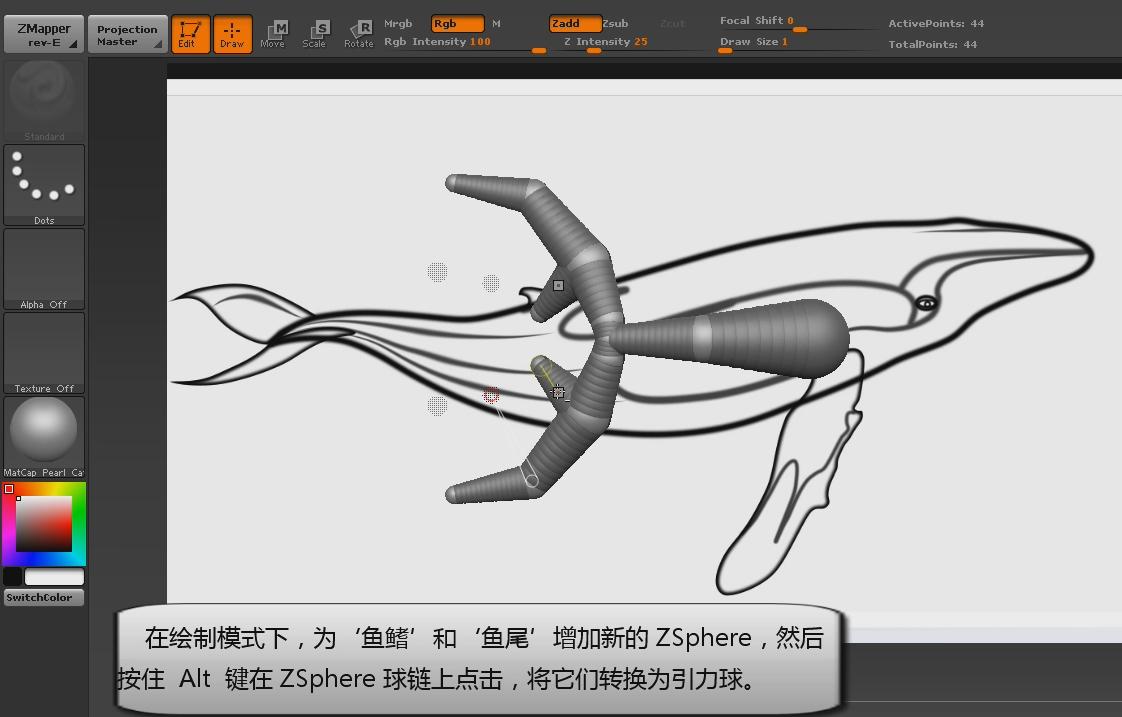Switch to Zsub mode
Viewport: 1122px width, 717px height.
pos(615,24)
